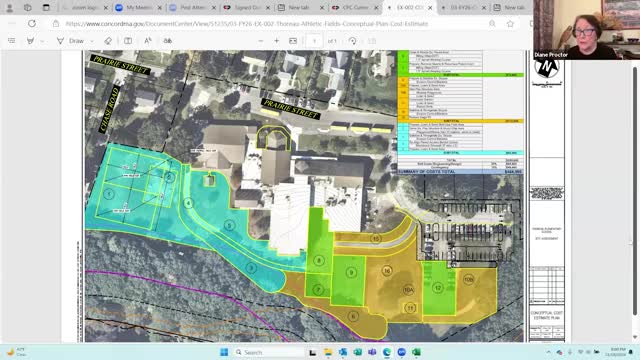Open Outlook from taskbar
The width and height of the screenshot is (640, 360).
(343, 352)
